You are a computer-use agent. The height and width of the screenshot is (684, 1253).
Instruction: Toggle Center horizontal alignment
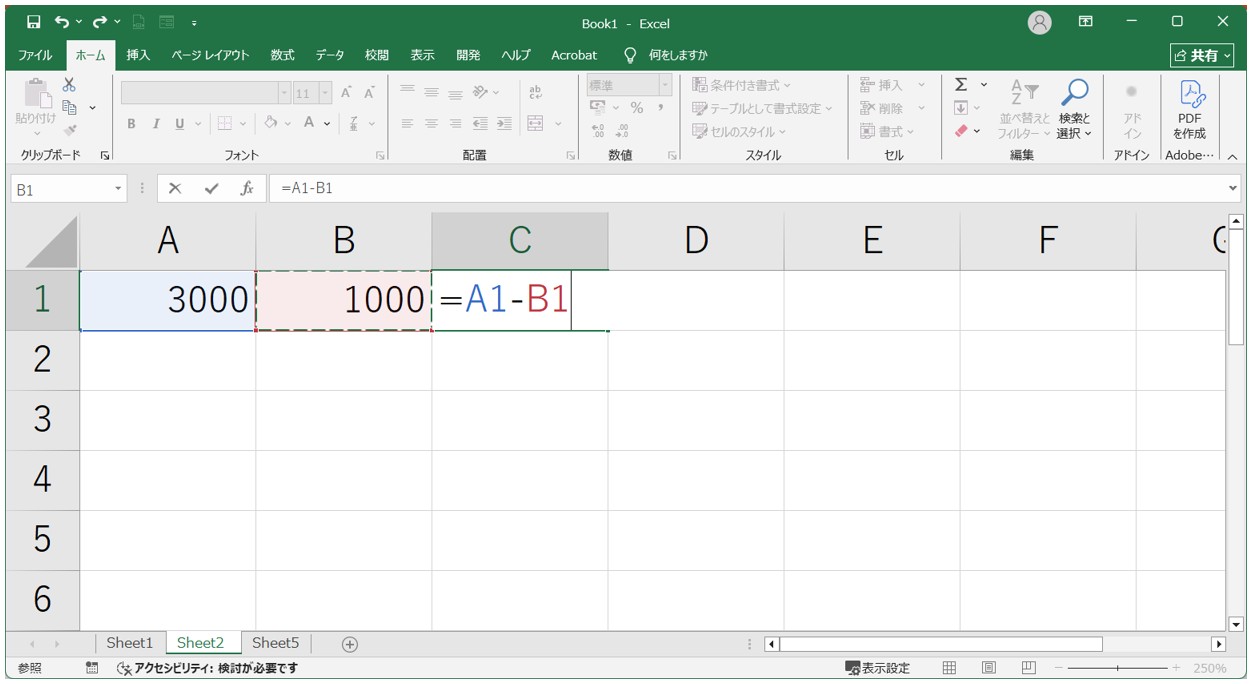pyautogui.click(x=431, y=124)
